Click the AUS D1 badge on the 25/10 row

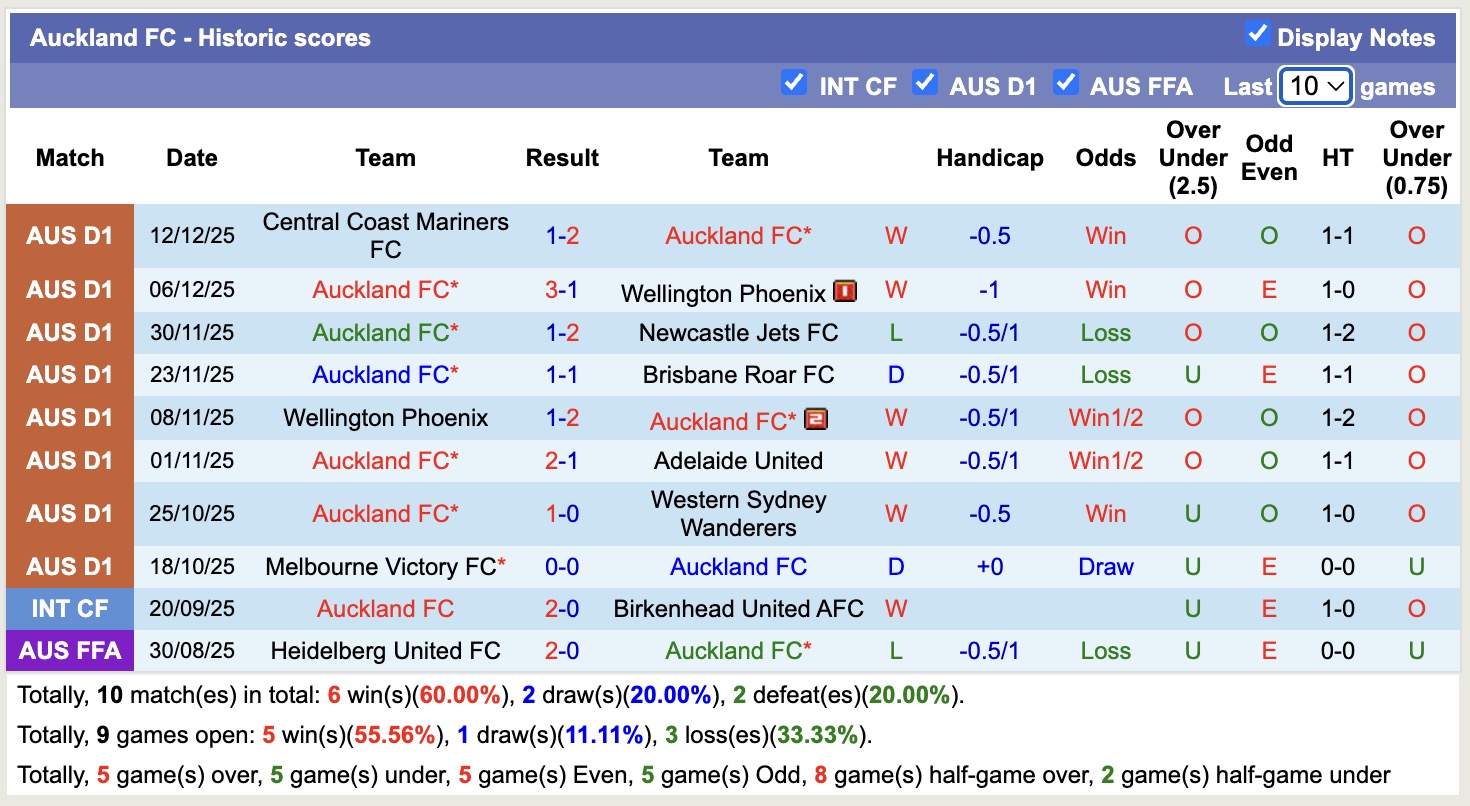tap(70, 513)
